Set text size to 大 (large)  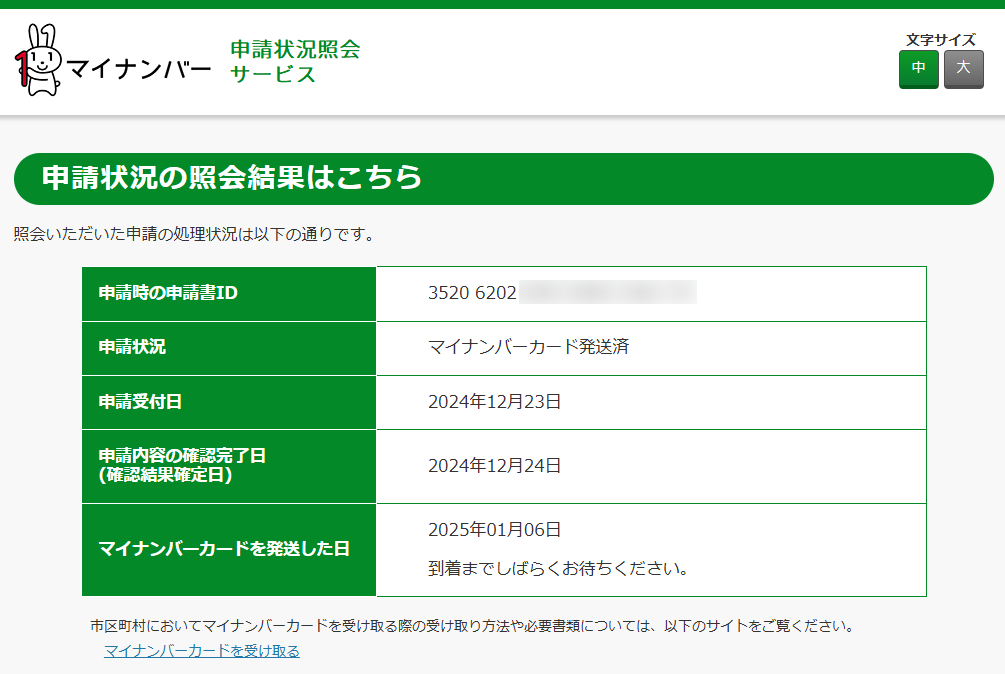click(x=963, y=69)
